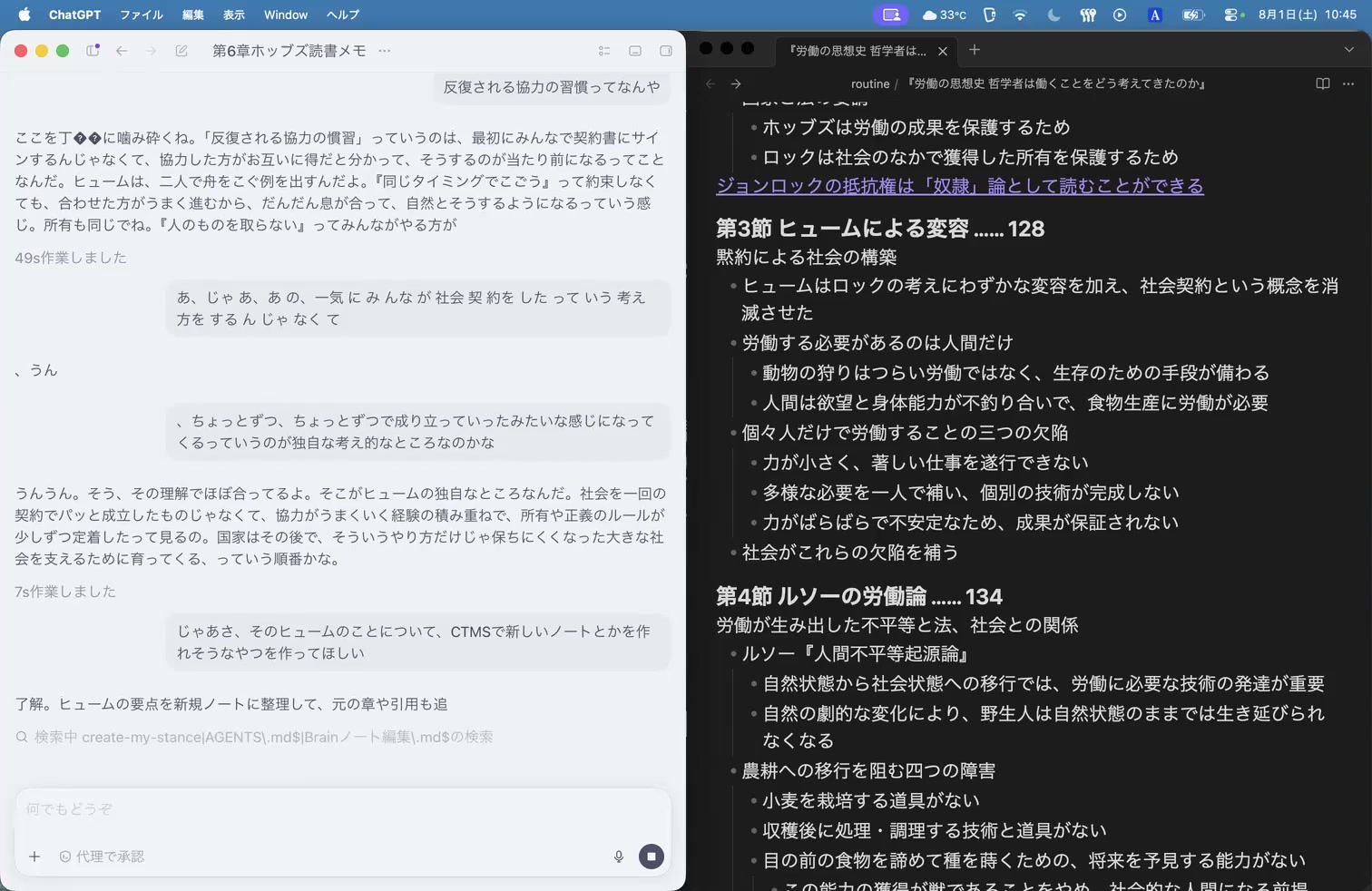Click the line 労働が生み出した不平等と法、社会との関係
Screen dimensions: 1372x891
pyautogui.click(x=897, y=625)
